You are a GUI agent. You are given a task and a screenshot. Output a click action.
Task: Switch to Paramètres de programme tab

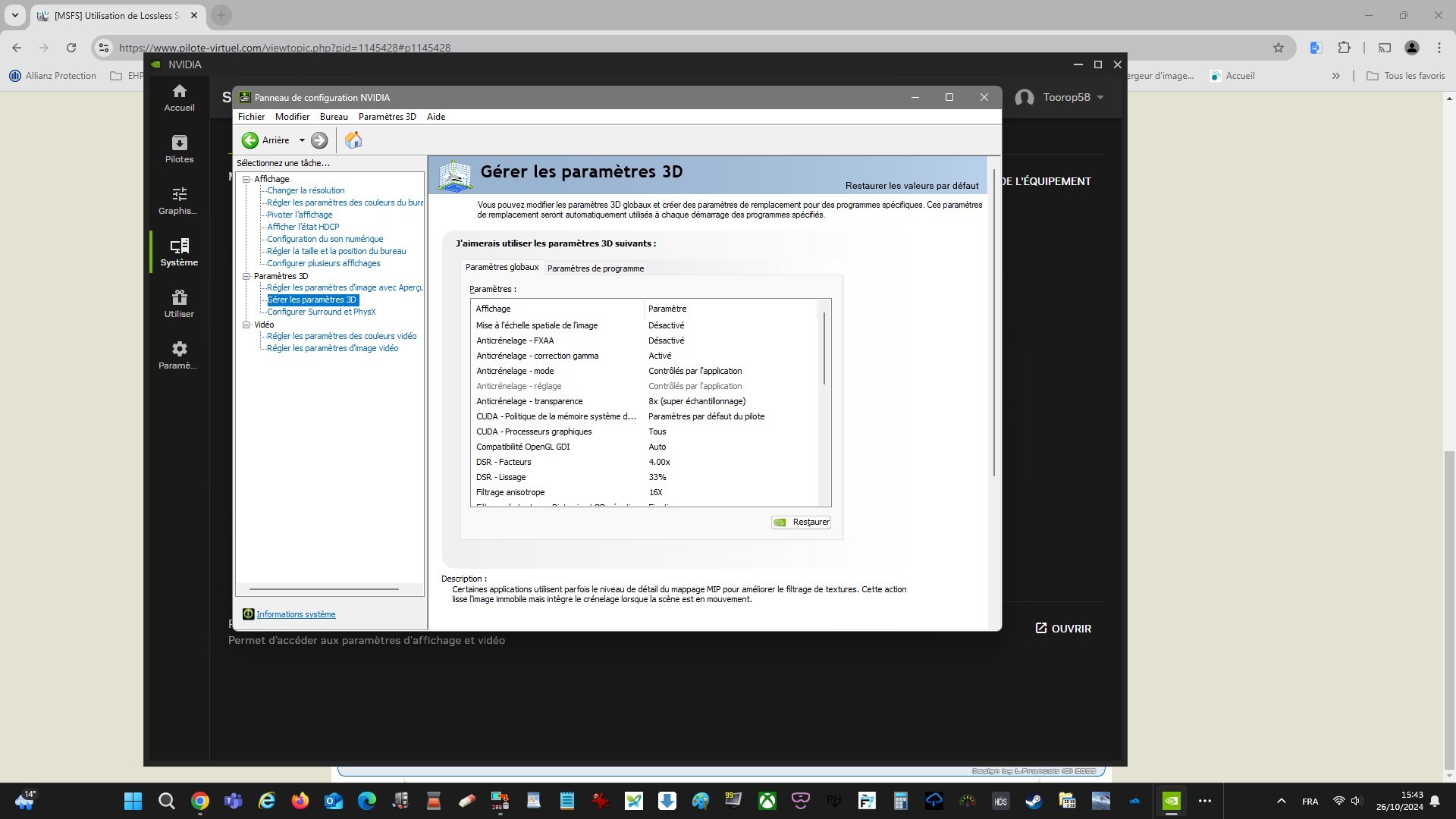click(595, 268)
